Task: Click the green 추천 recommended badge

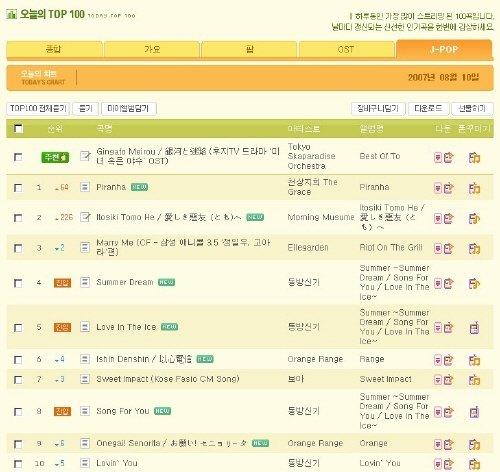Action: click(55, 157)
